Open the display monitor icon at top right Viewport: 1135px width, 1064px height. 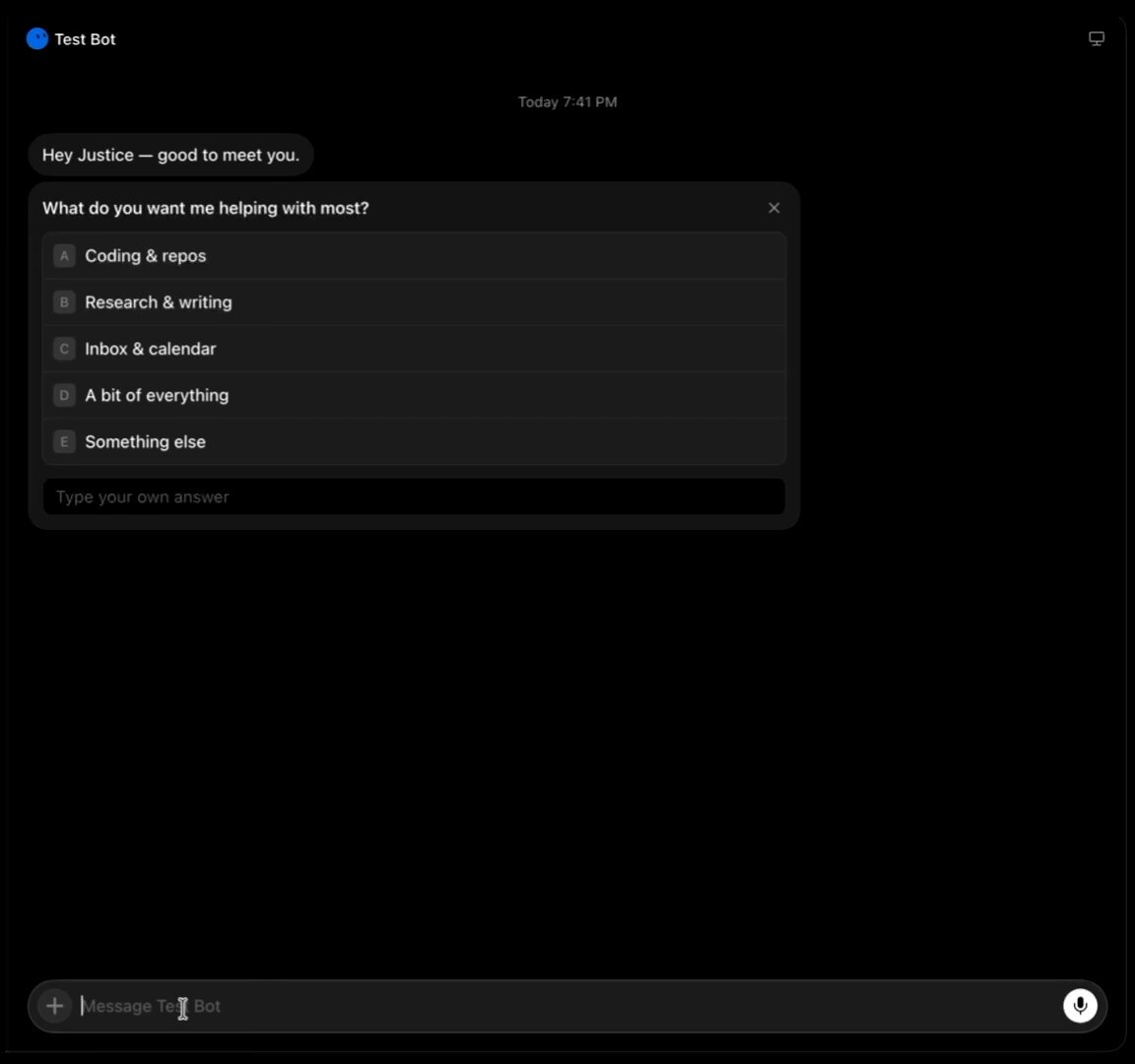[x=1096, y=39]
